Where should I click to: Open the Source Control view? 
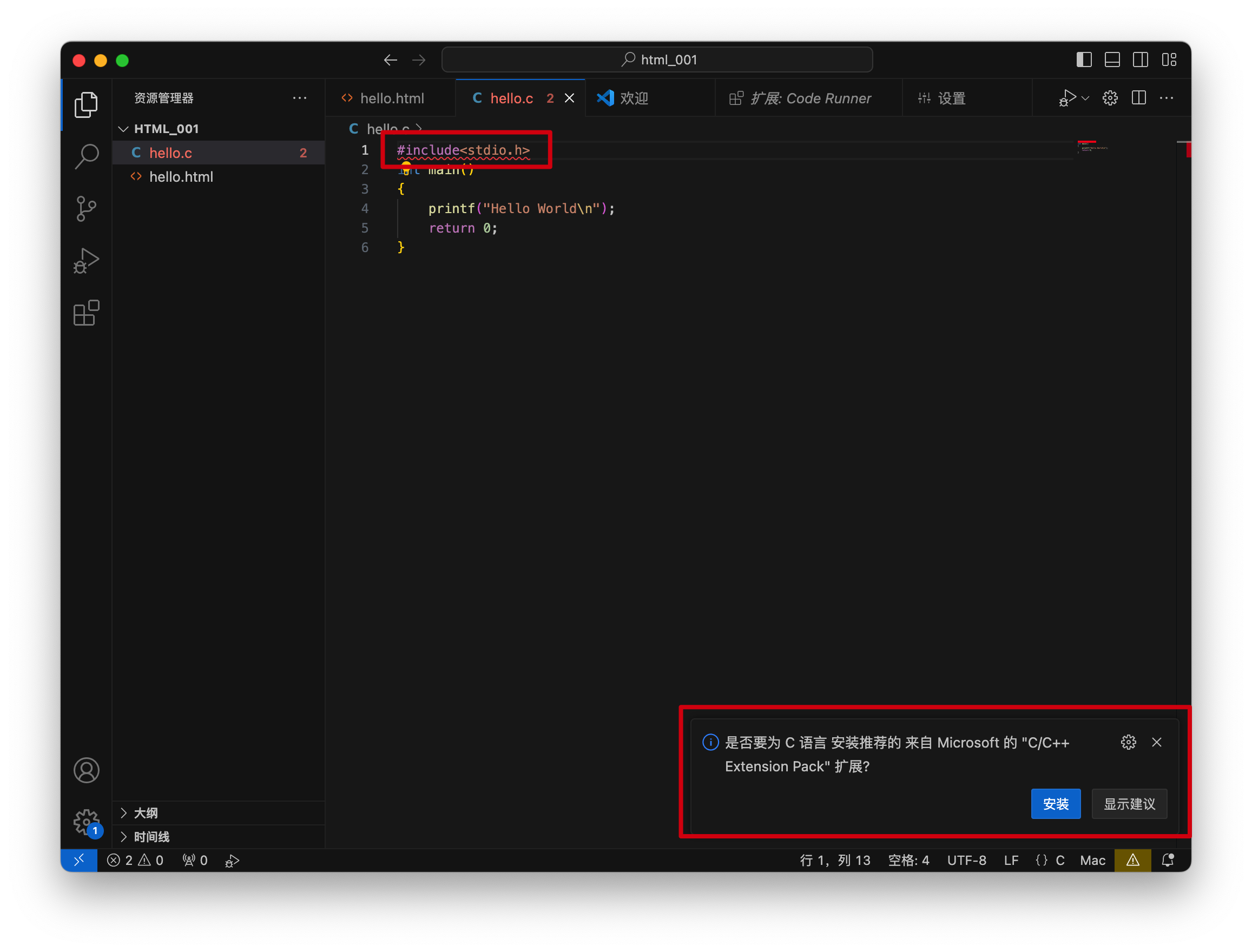pos(86,209)
